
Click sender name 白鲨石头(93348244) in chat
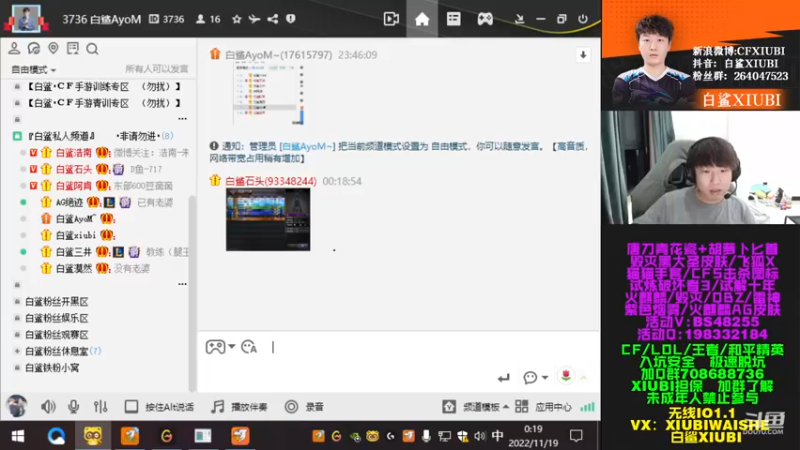[x=271, y=181]
